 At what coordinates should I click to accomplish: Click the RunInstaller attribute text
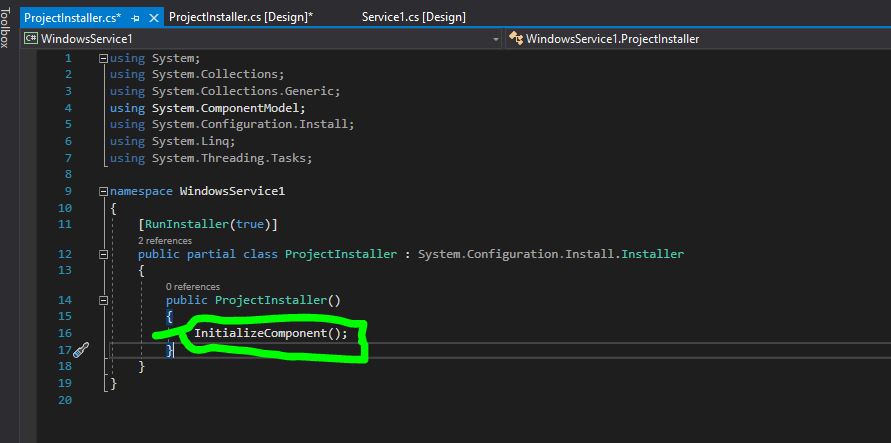186,224
